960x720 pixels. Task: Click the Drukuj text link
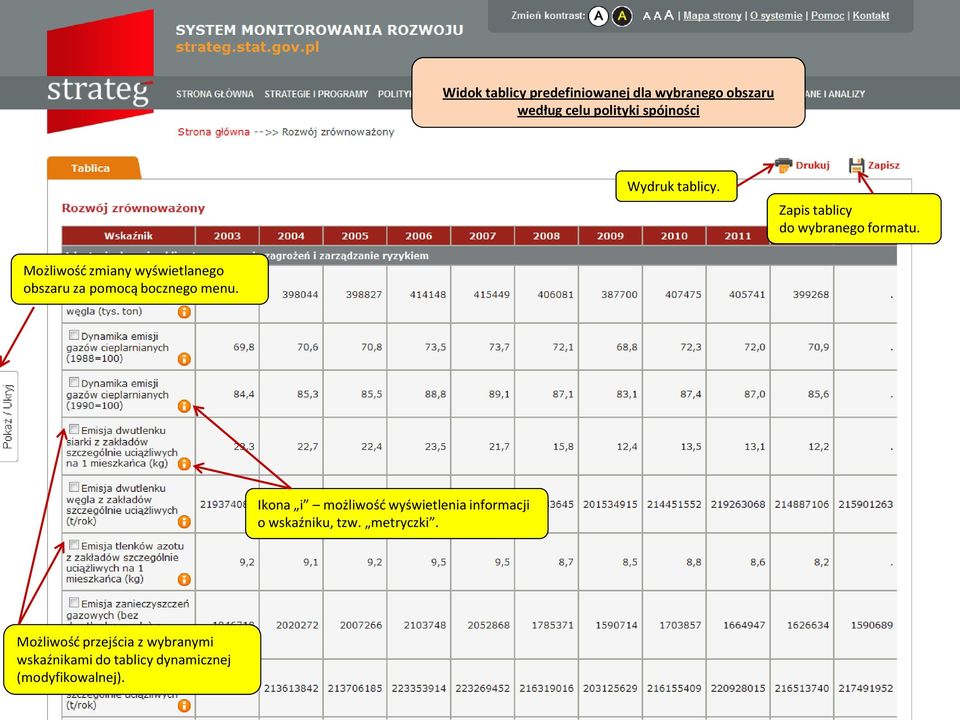coord(812,165)
